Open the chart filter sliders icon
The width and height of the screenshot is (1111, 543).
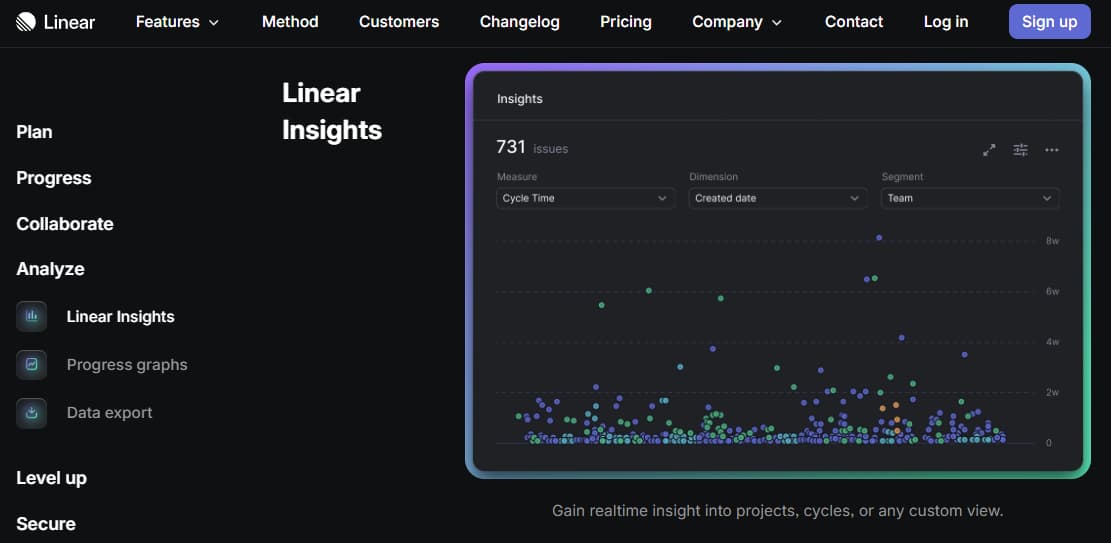1020,150
